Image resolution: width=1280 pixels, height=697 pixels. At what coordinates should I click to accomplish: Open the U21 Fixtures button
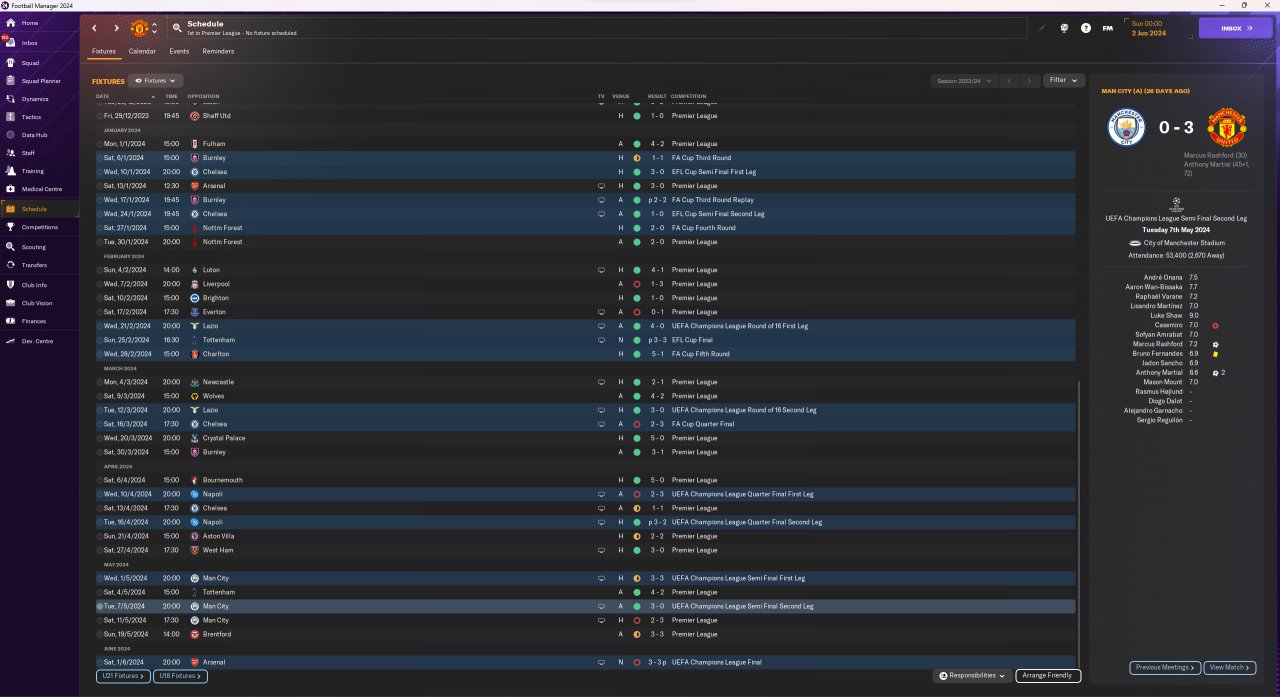pyautogui.click(x=124, y=676)
